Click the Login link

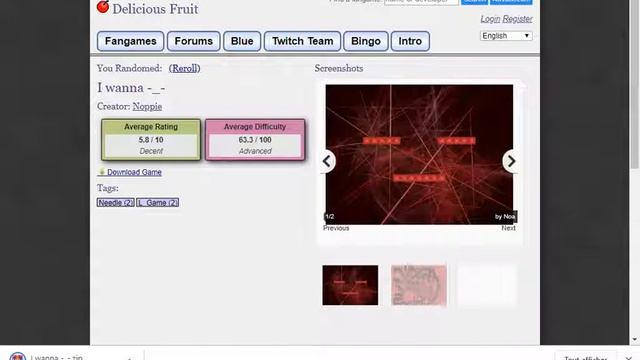coord(490,19)
